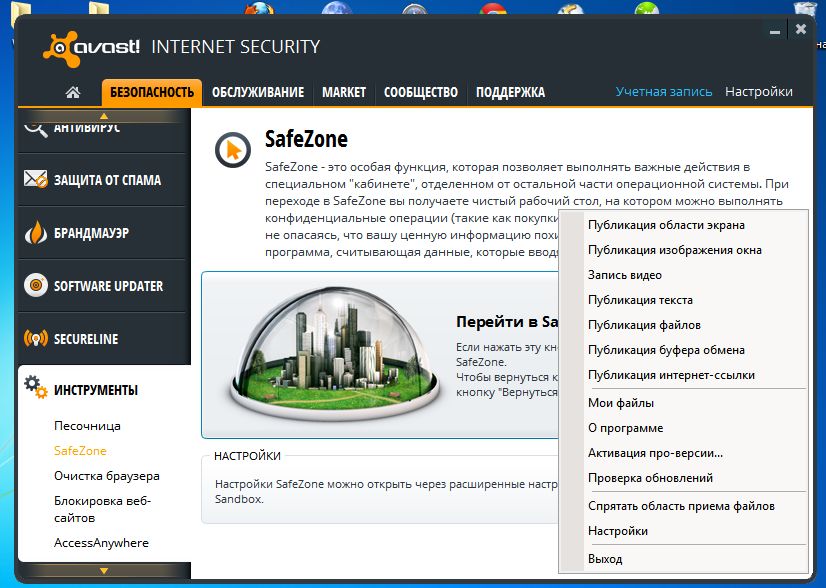Click the anti-spam envelope icon

(36, 179)
